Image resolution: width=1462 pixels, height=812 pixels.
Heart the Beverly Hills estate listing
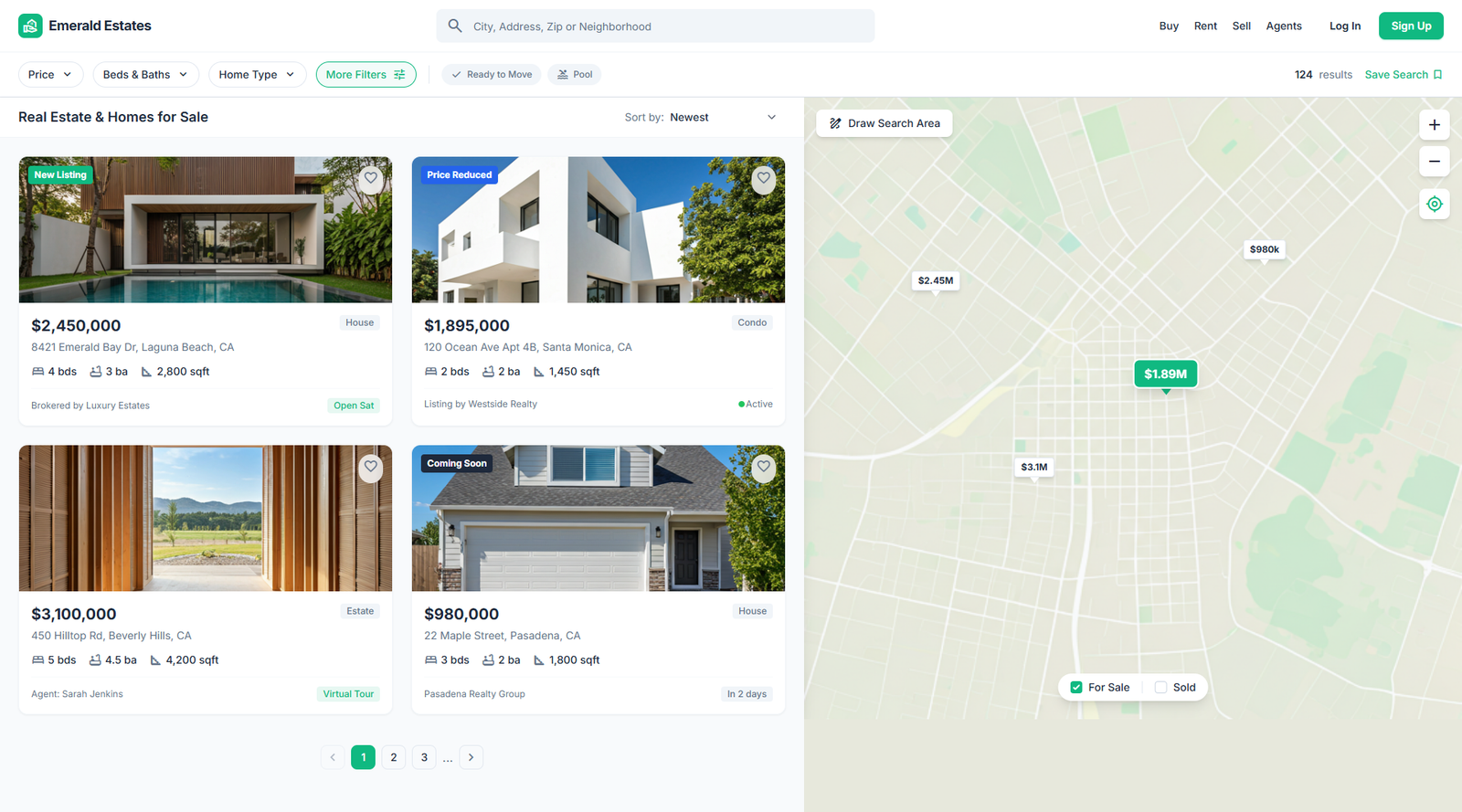(370, 467)
